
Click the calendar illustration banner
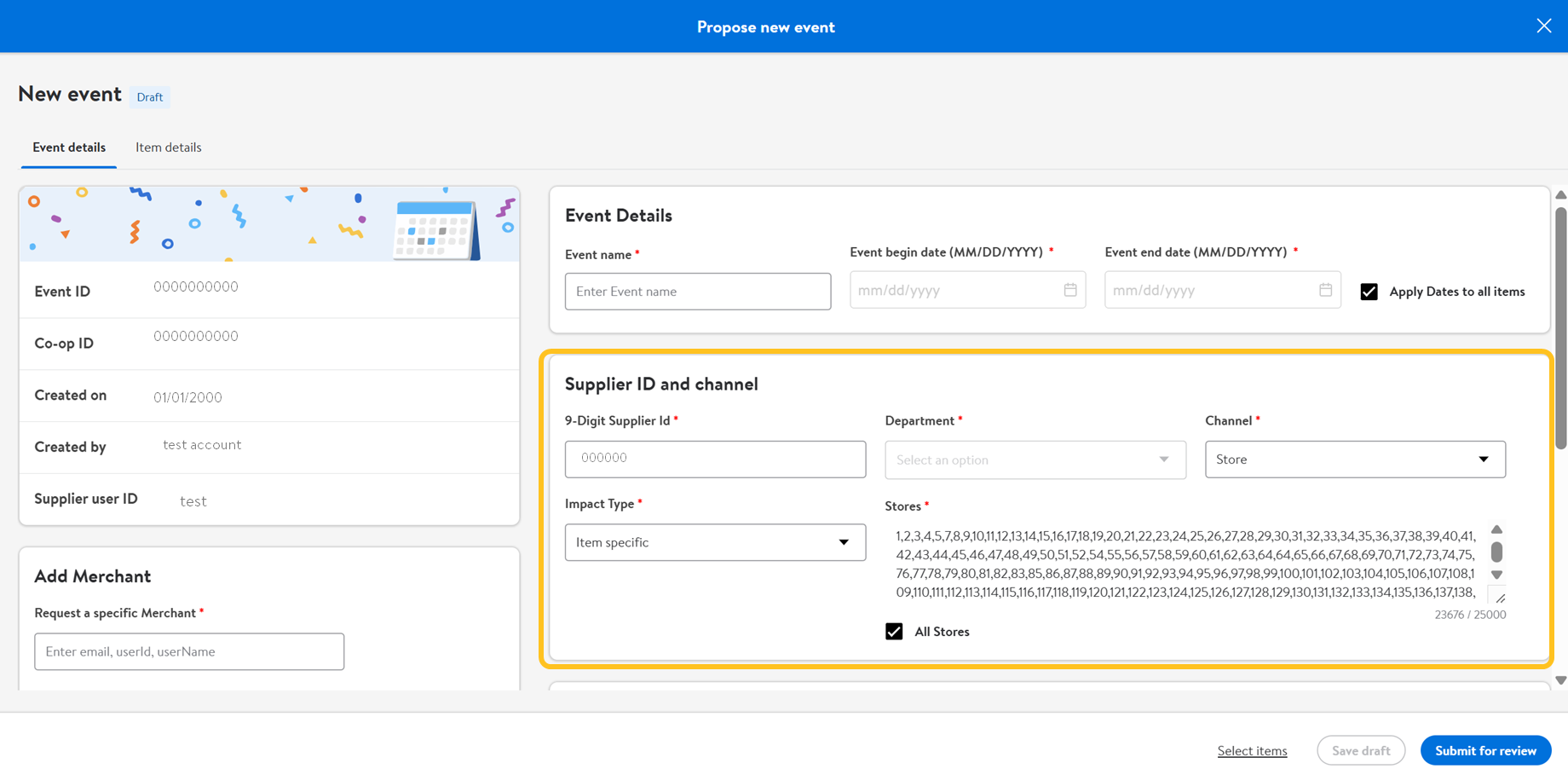coord(269,223)
